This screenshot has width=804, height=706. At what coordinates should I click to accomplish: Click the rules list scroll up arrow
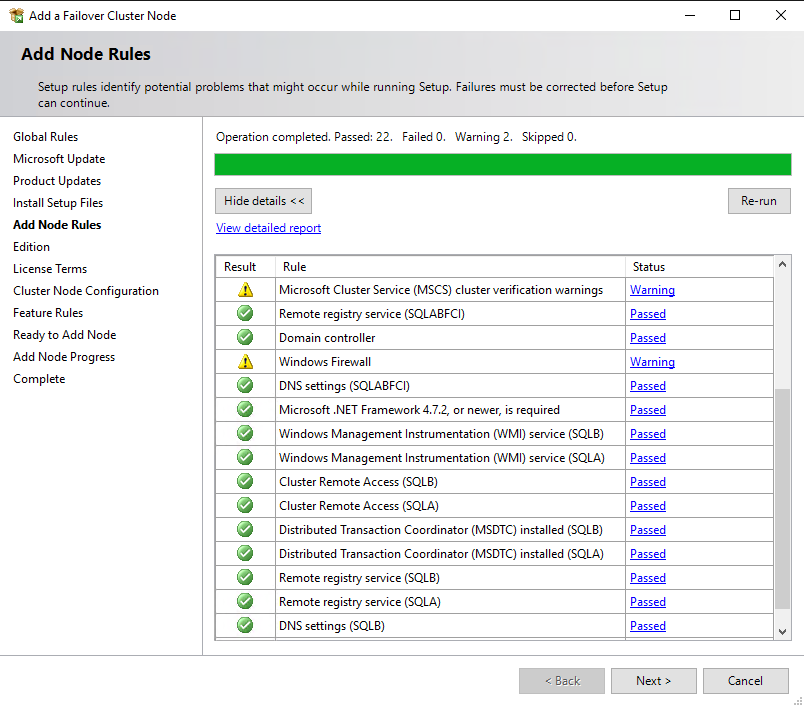click(x=782, y=265)
